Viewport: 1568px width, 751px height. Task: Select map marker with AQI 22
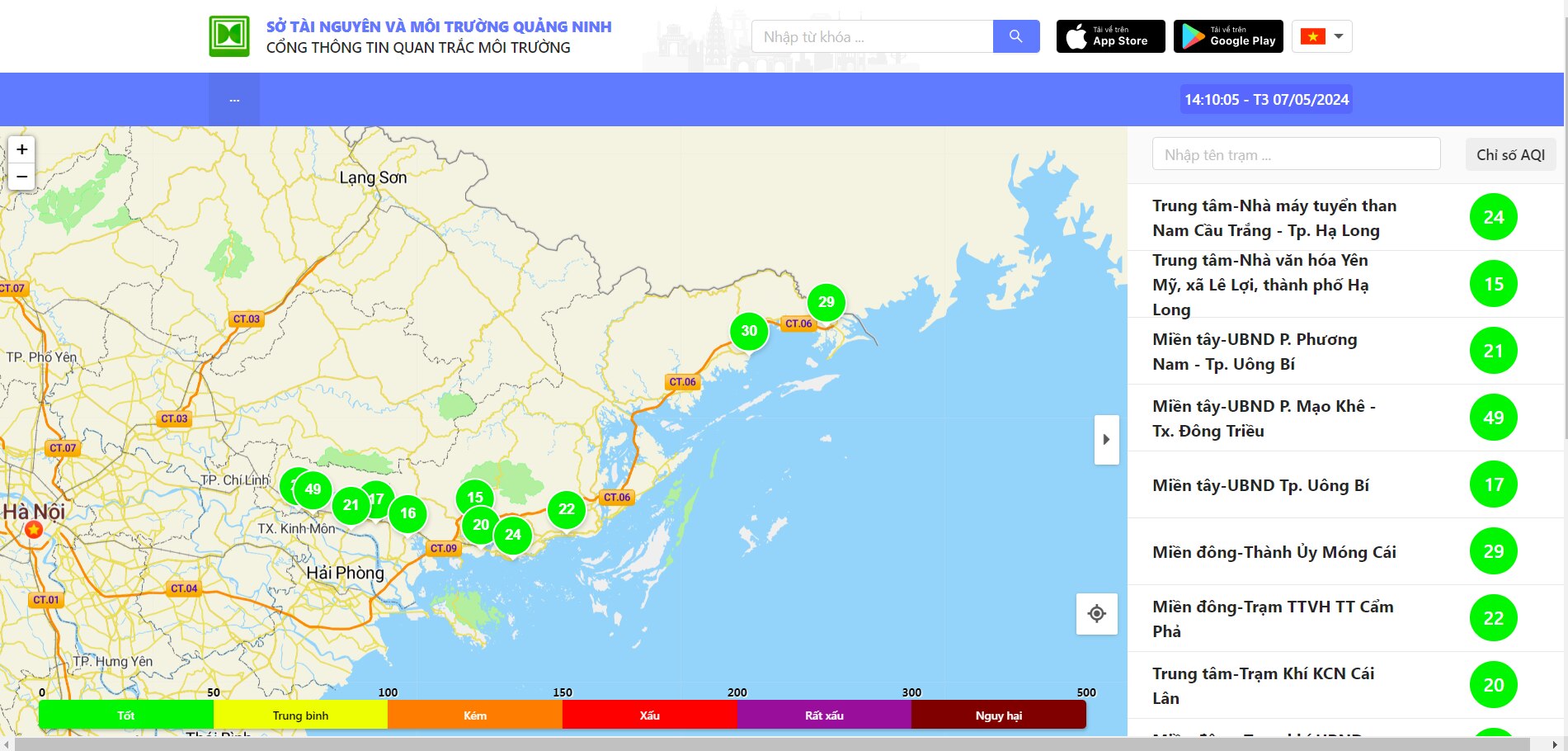tap(567, 509)
